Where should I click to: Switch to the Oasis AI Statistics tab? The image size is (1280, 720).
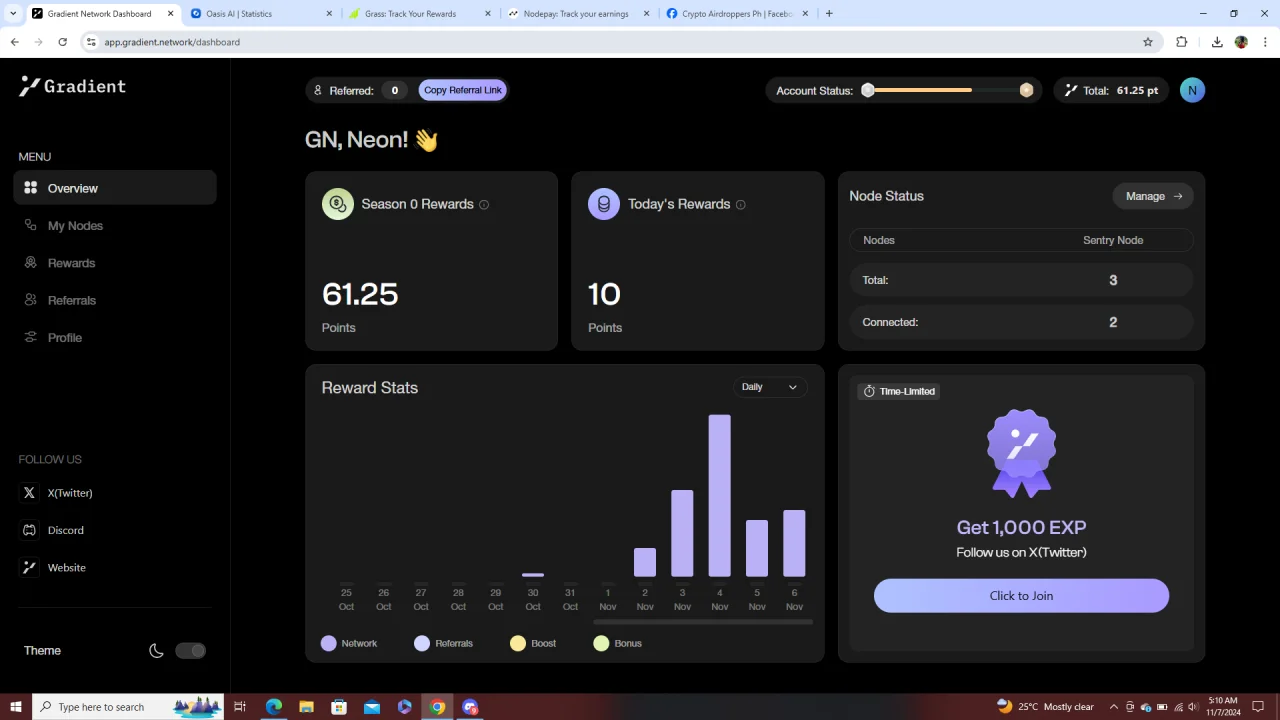tap(260, 14)
